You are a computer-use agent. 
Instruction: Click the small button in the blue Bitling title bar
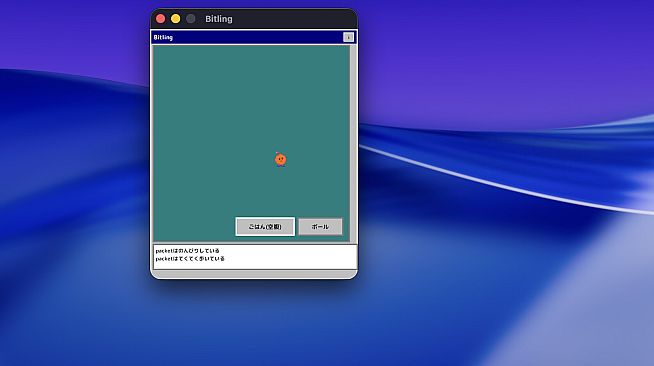[x=348, y=38]
